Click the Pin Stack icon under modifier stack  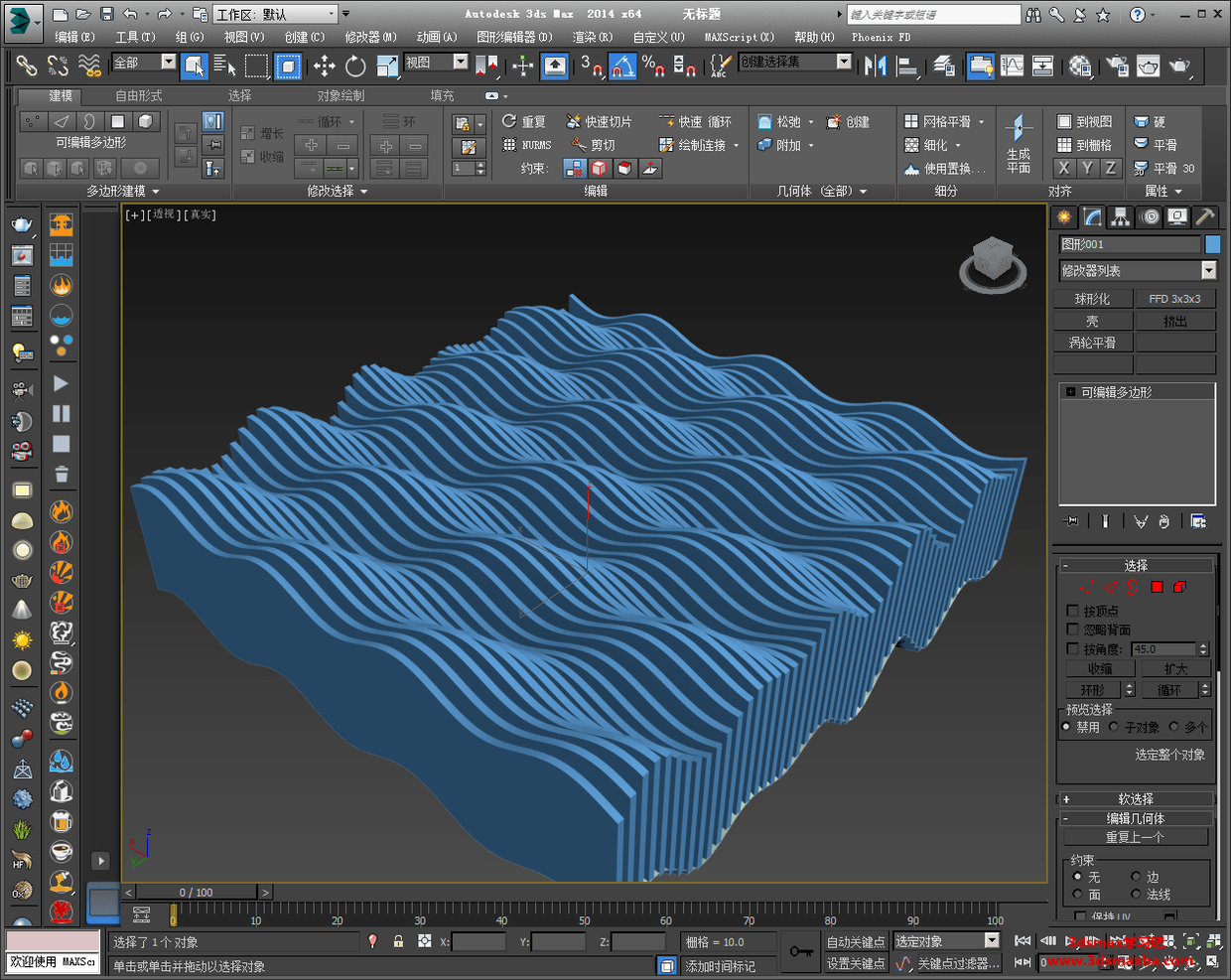point(1070,521)
